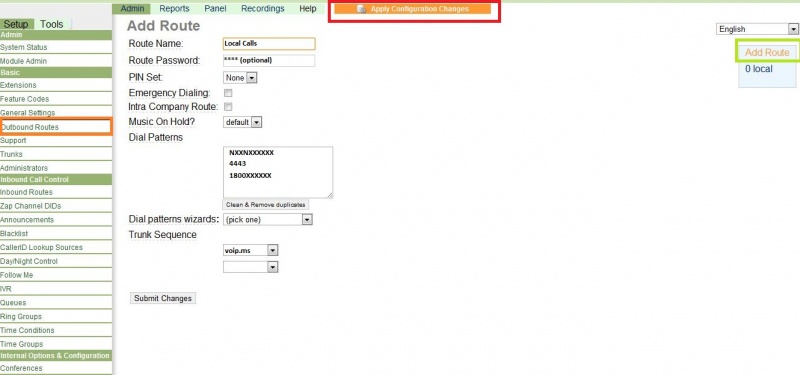Open Inbound Routes page

[x=56, y=192]
